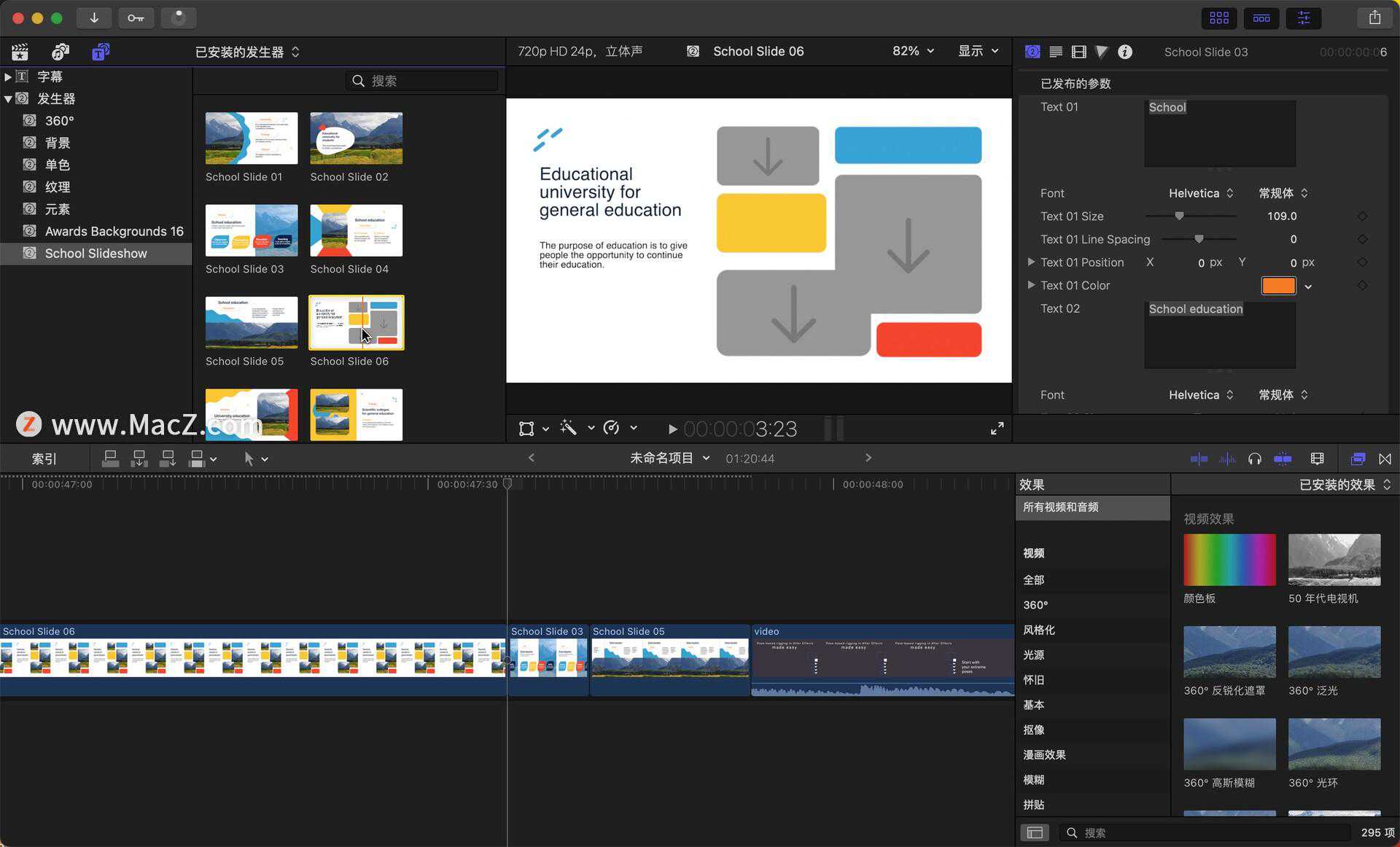Open the Titles and Generators sidebar icon

(x=100, y=52)
